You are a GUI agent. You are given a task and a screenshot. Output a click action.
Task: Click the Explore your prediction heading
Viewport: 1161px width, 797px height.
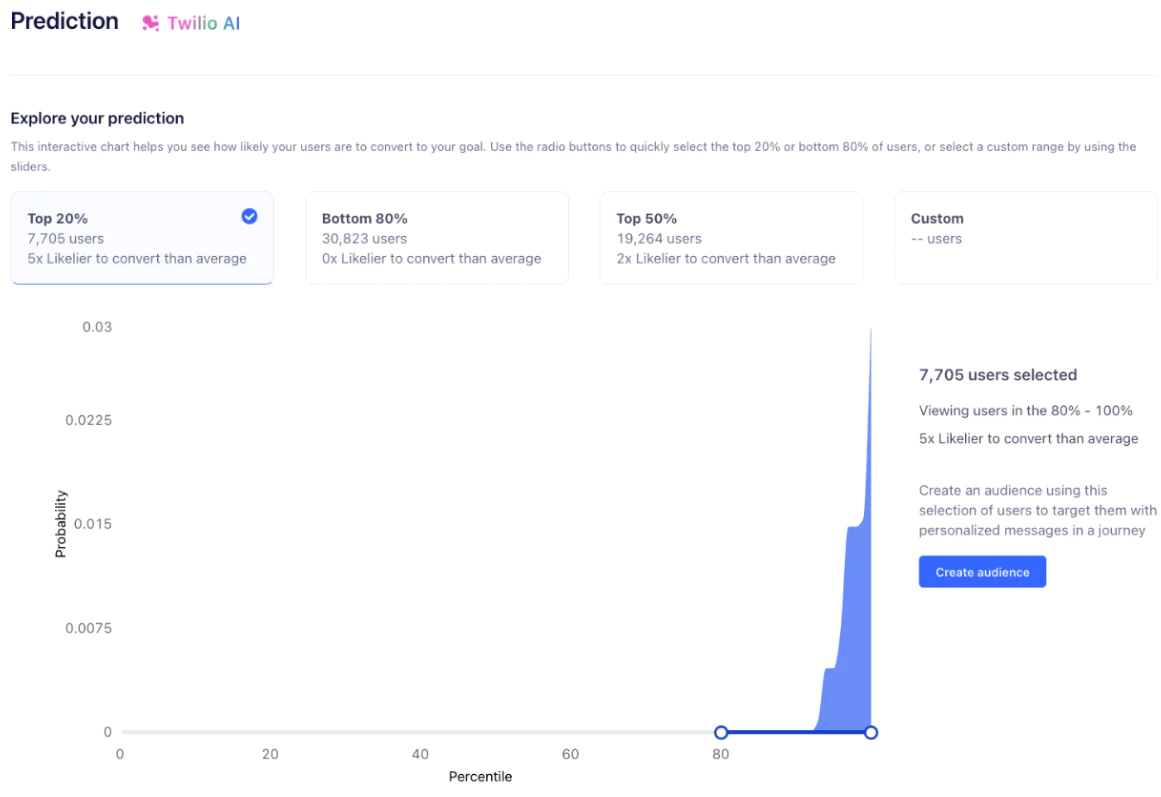(97, 118)
